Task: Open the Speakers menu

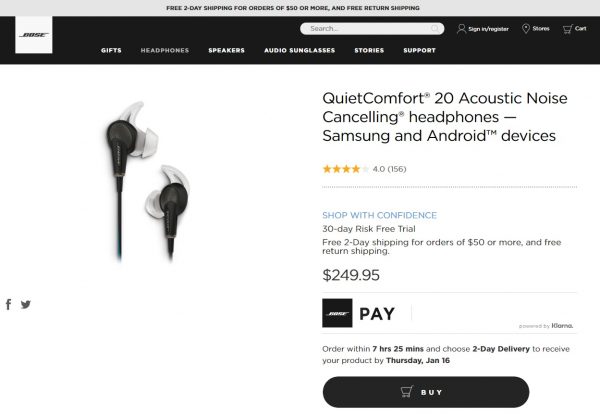Action: [226, 49]
